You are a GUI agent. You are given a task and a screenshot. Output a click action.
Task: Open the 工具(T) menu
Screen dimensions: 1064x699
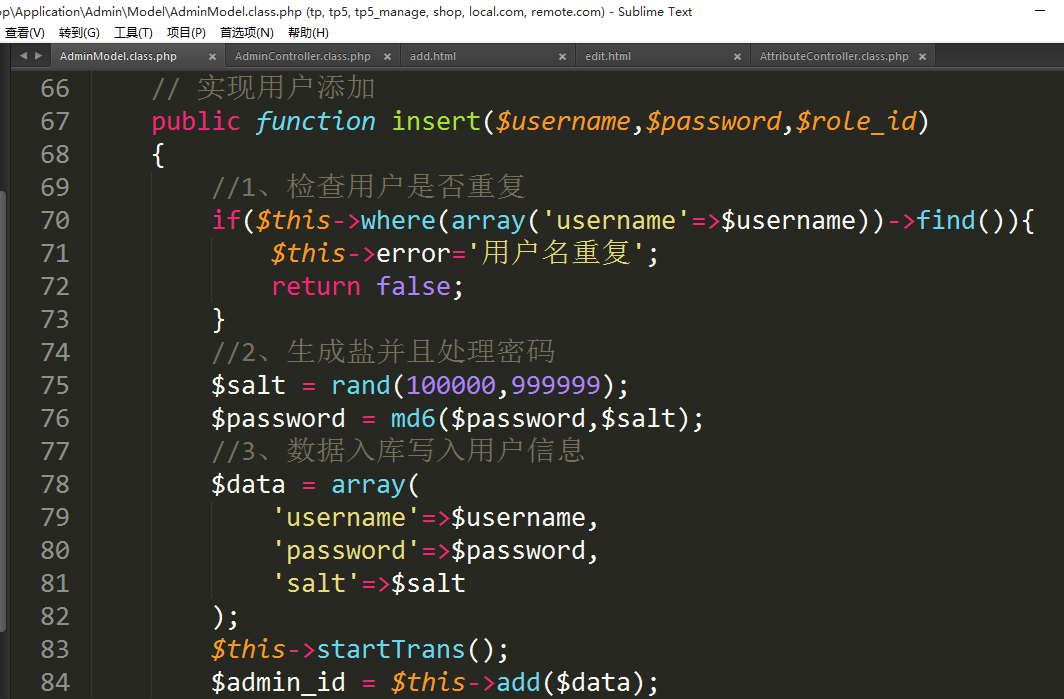(x=133, y=33)
